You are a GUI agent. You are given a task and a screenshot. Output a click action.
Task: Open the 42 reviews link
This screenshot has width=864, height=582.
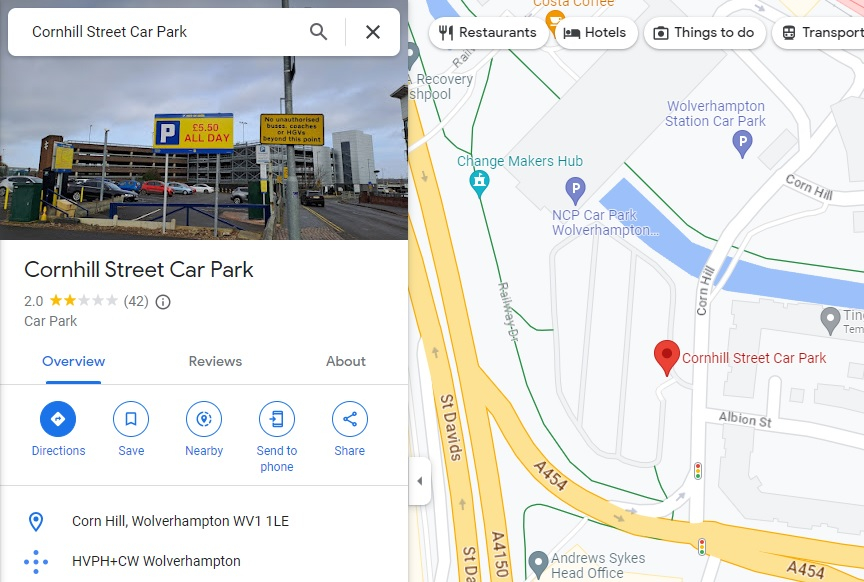pyautogui.click(x=136, y=301)
